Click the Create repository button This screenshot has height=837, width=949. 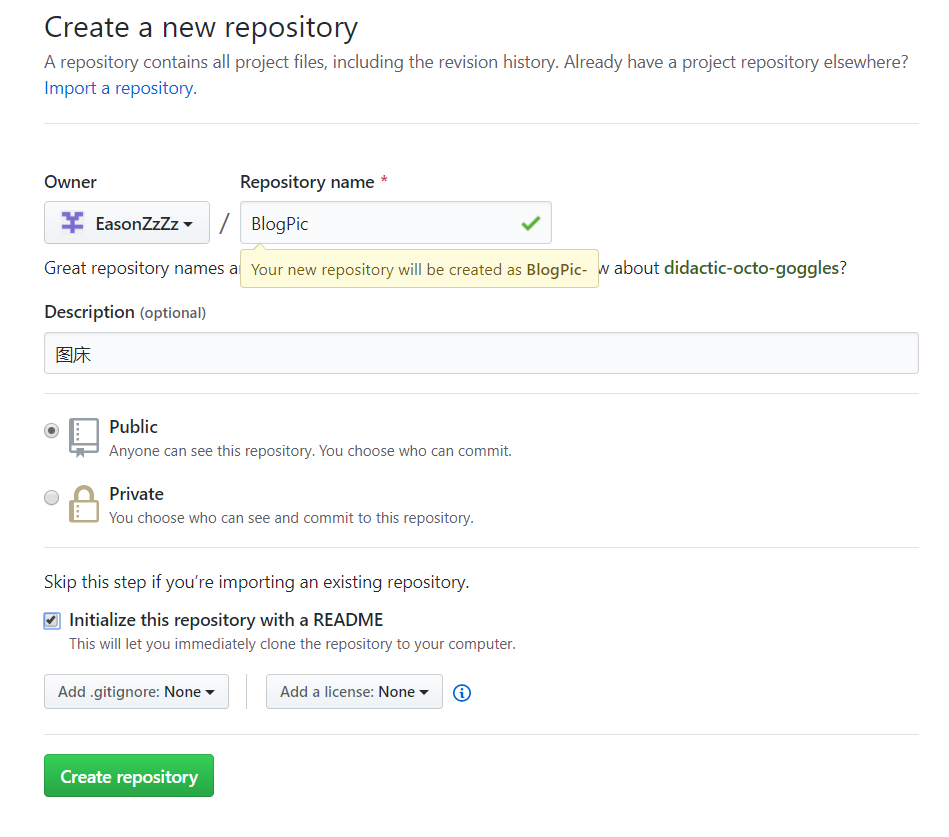129,775
